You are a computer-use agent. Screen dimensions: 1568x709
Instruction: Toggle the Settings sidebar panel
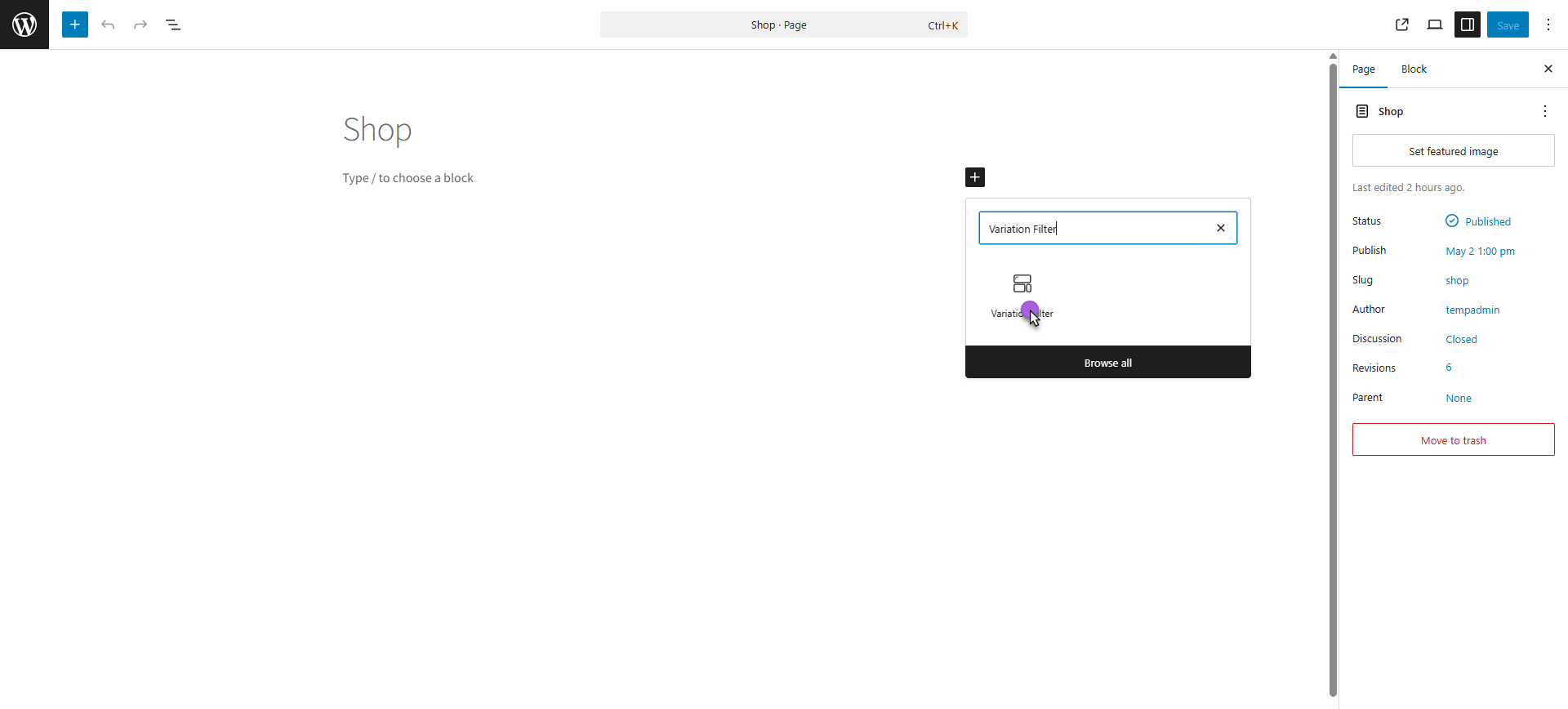(x=1468, y=25)
